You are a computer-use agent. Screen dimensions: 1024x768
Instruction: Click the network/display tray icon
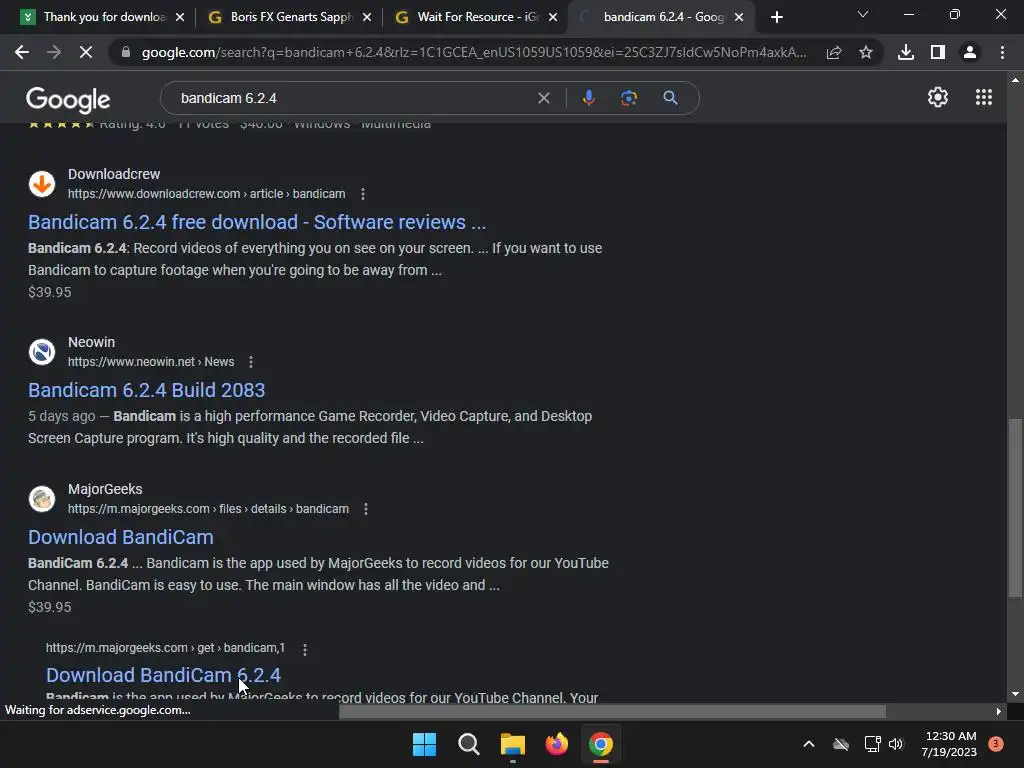pyautogui.click(x=872, y=744)
